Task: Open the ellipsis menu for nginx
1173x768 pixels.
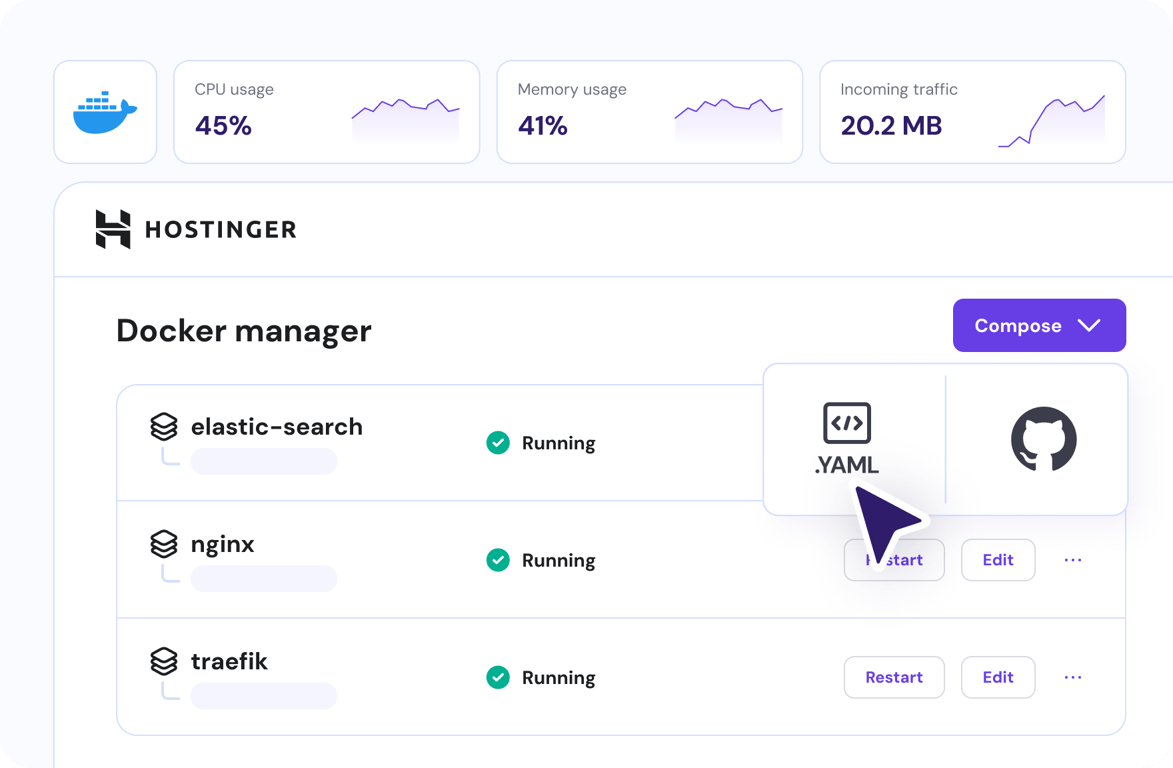Action: [1073, 560]
